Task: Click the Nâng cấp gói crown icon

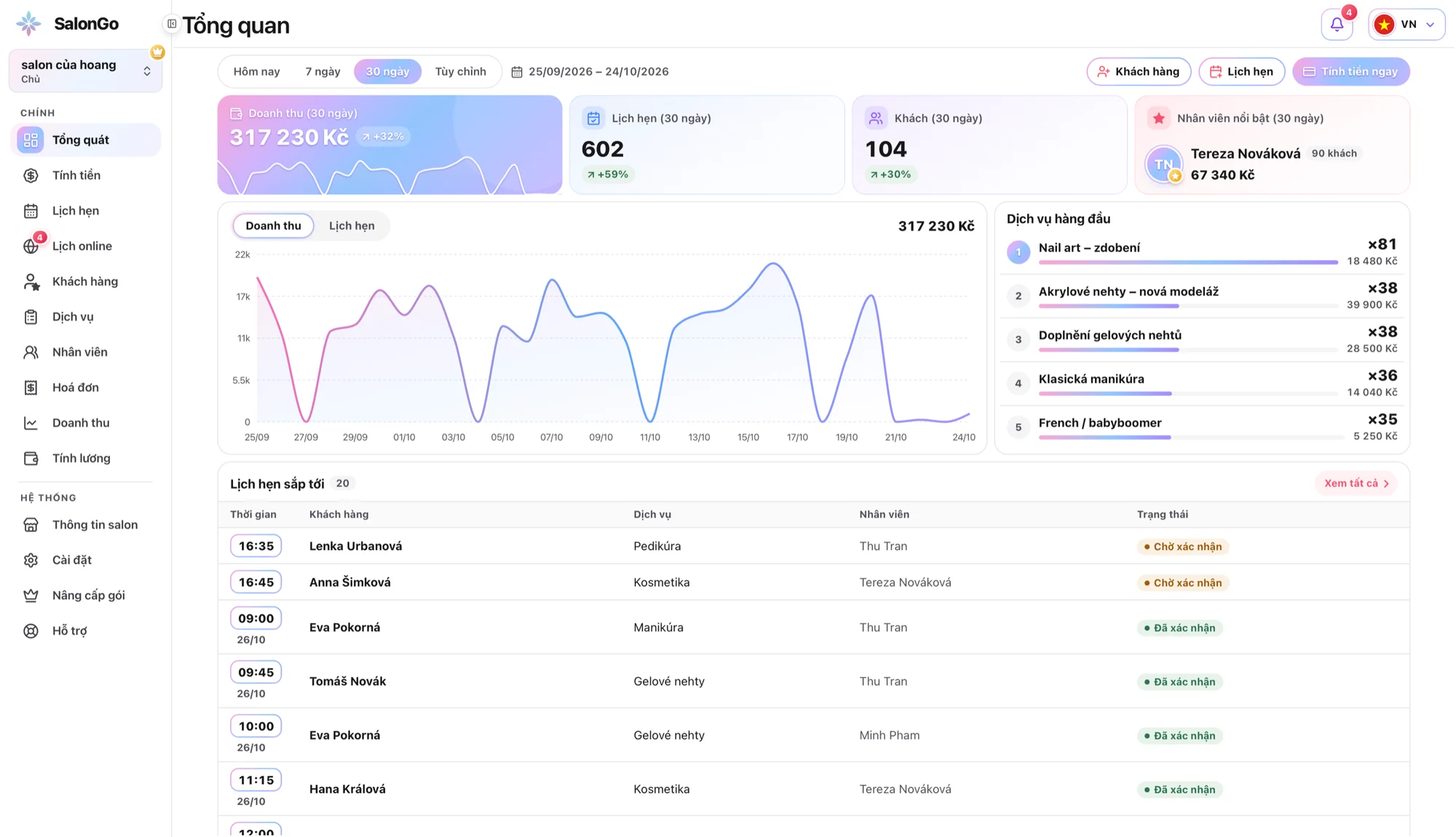Action: point(31,595)
